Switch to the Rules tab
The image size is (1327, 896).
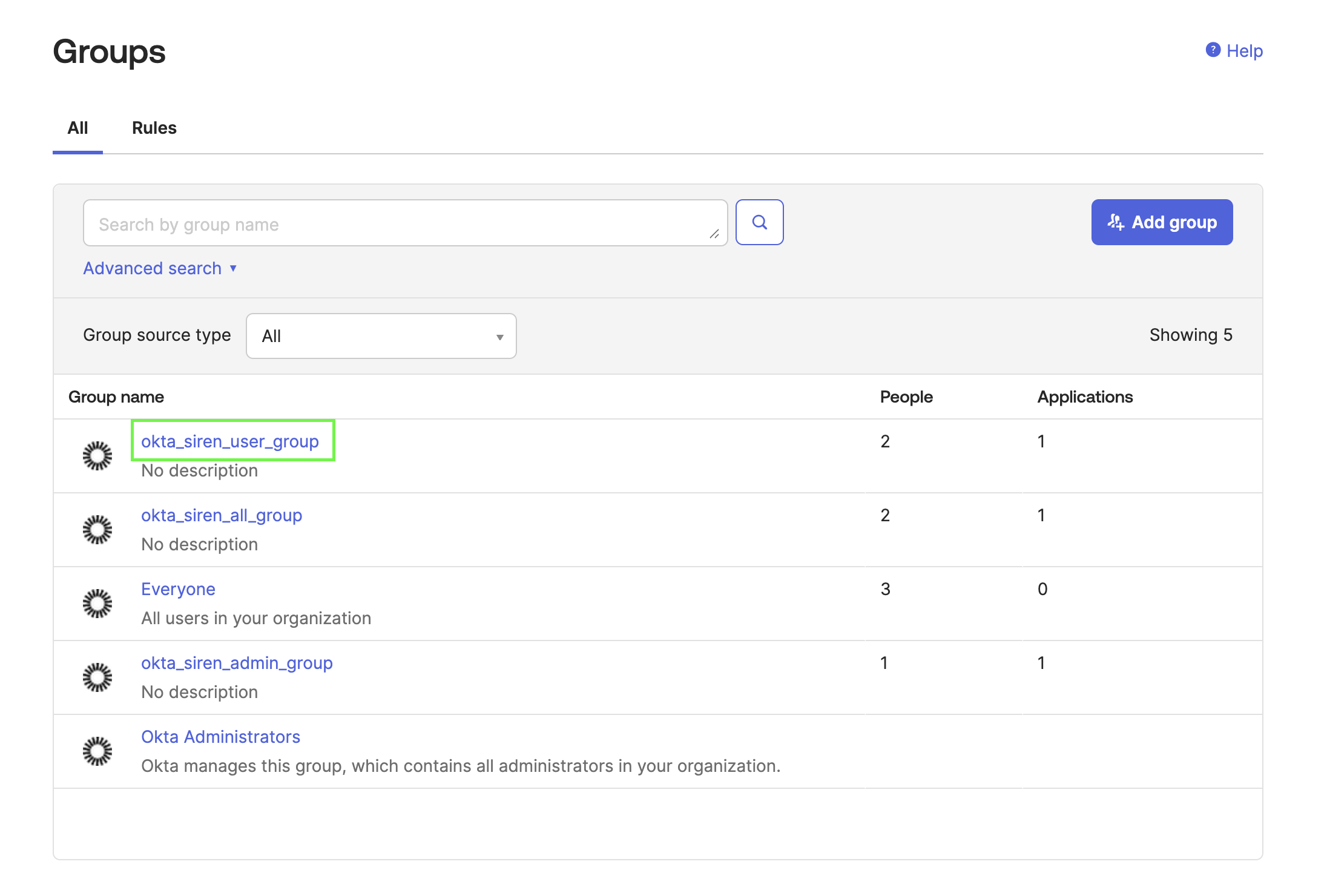point(154,128)
